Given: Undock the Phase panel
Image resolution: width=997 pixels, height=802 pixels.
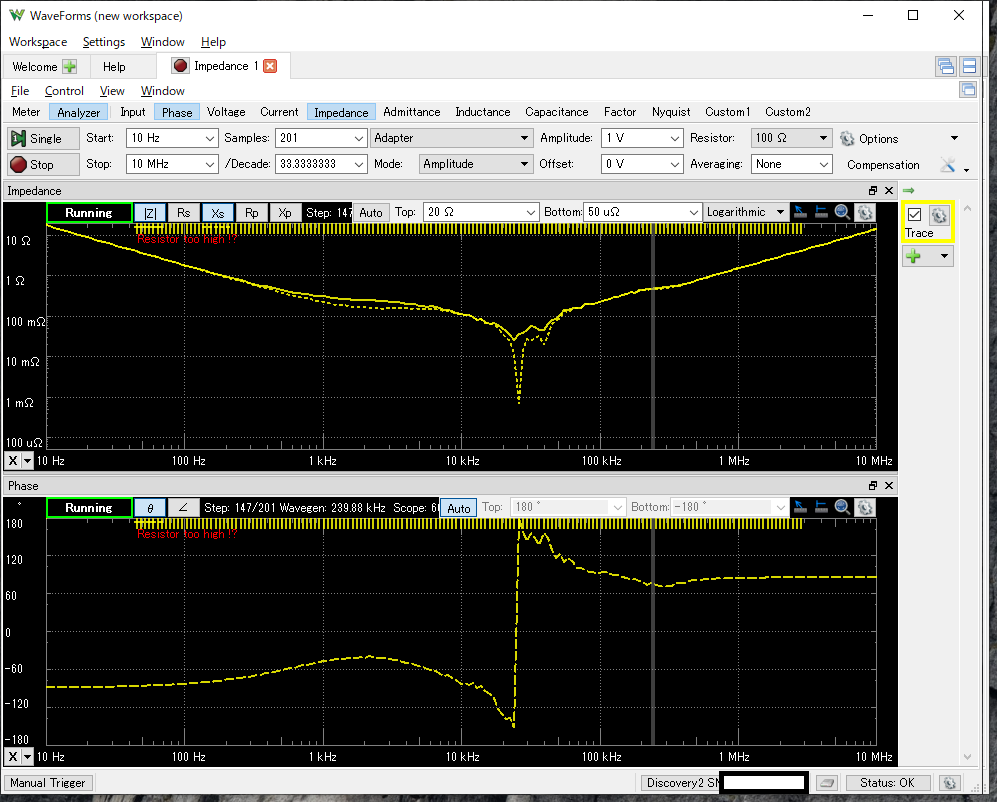Looking at the screenshot, I should point(873,486).
